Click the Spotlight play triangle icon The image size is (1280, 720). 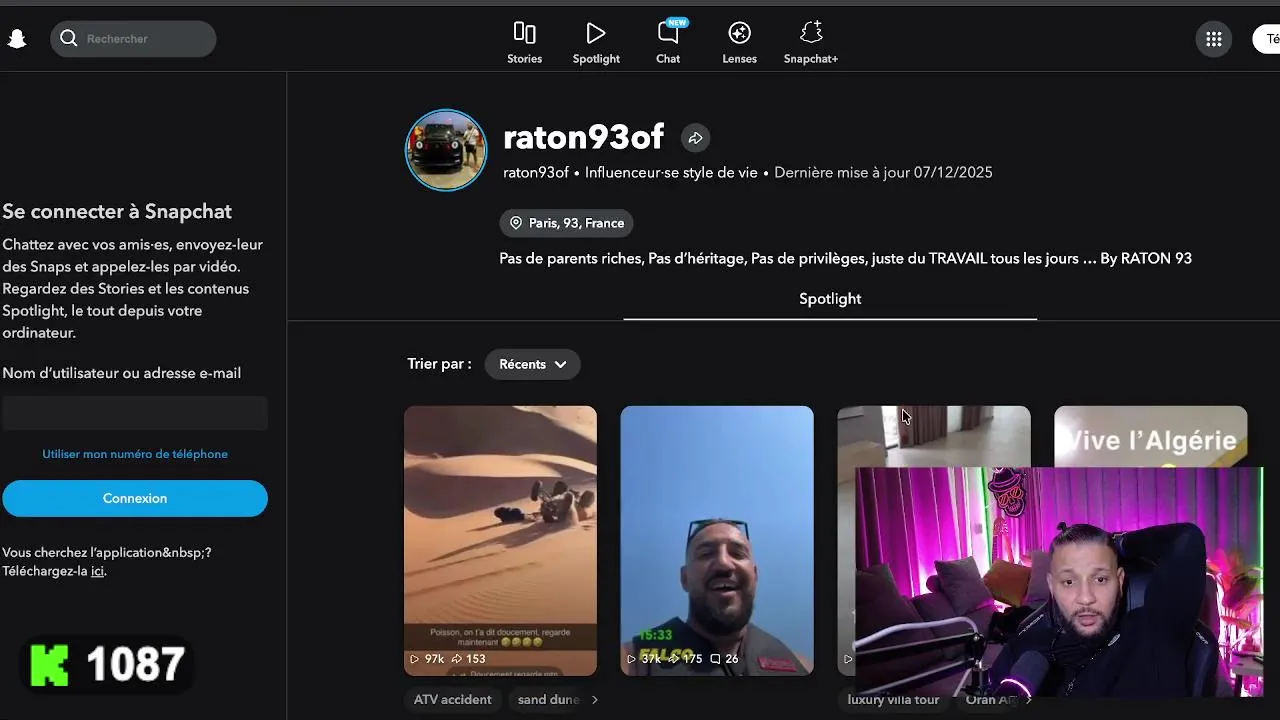click(x=596, y=33)
